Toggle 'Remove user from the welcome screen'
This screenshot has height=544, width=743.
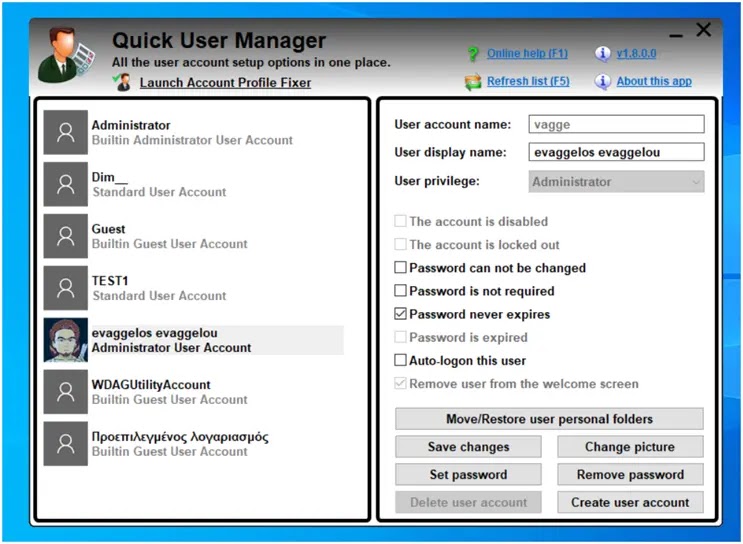coord(400,383)
